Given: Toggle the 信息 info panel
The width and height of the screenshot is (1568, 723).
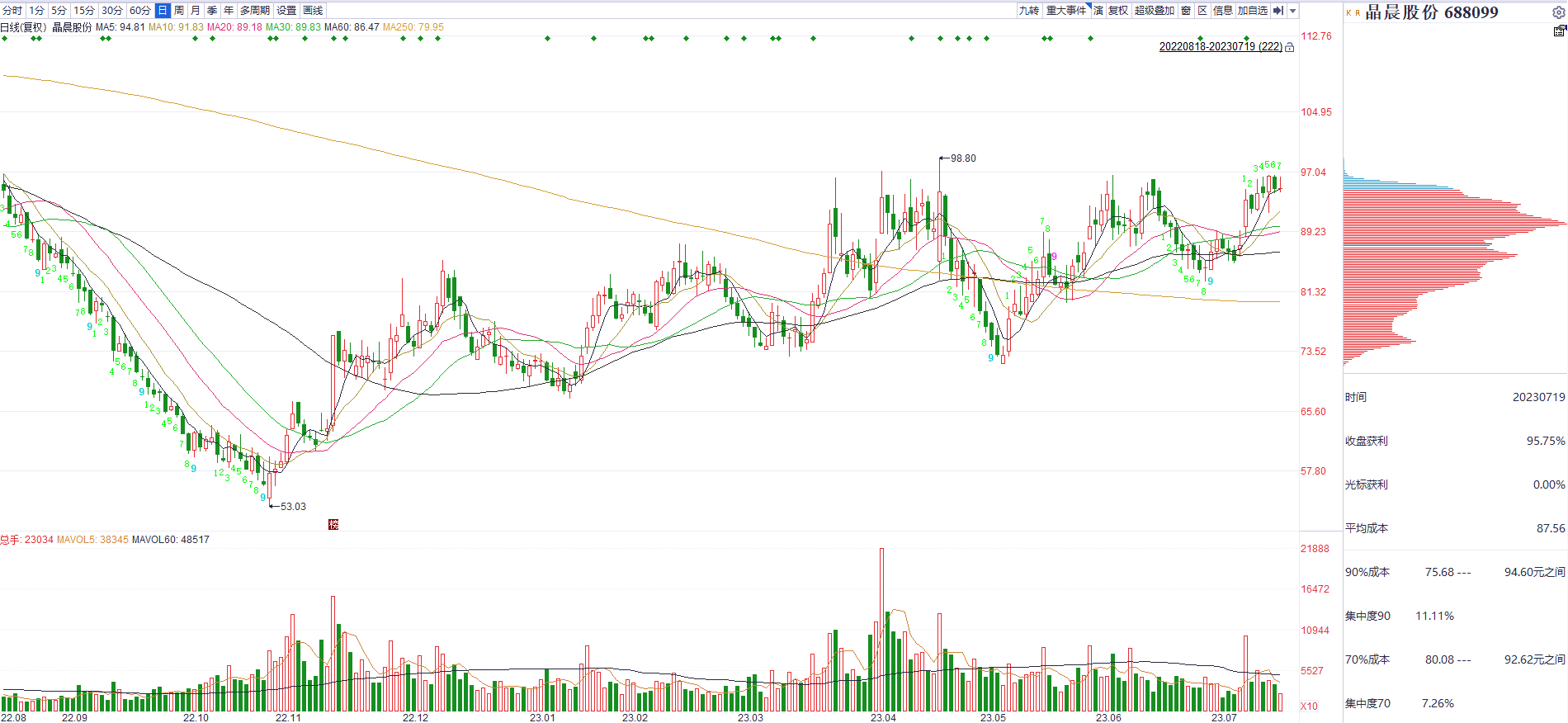Looking at the screenshot, I should pyautogui.click(x=1223, y=11).
